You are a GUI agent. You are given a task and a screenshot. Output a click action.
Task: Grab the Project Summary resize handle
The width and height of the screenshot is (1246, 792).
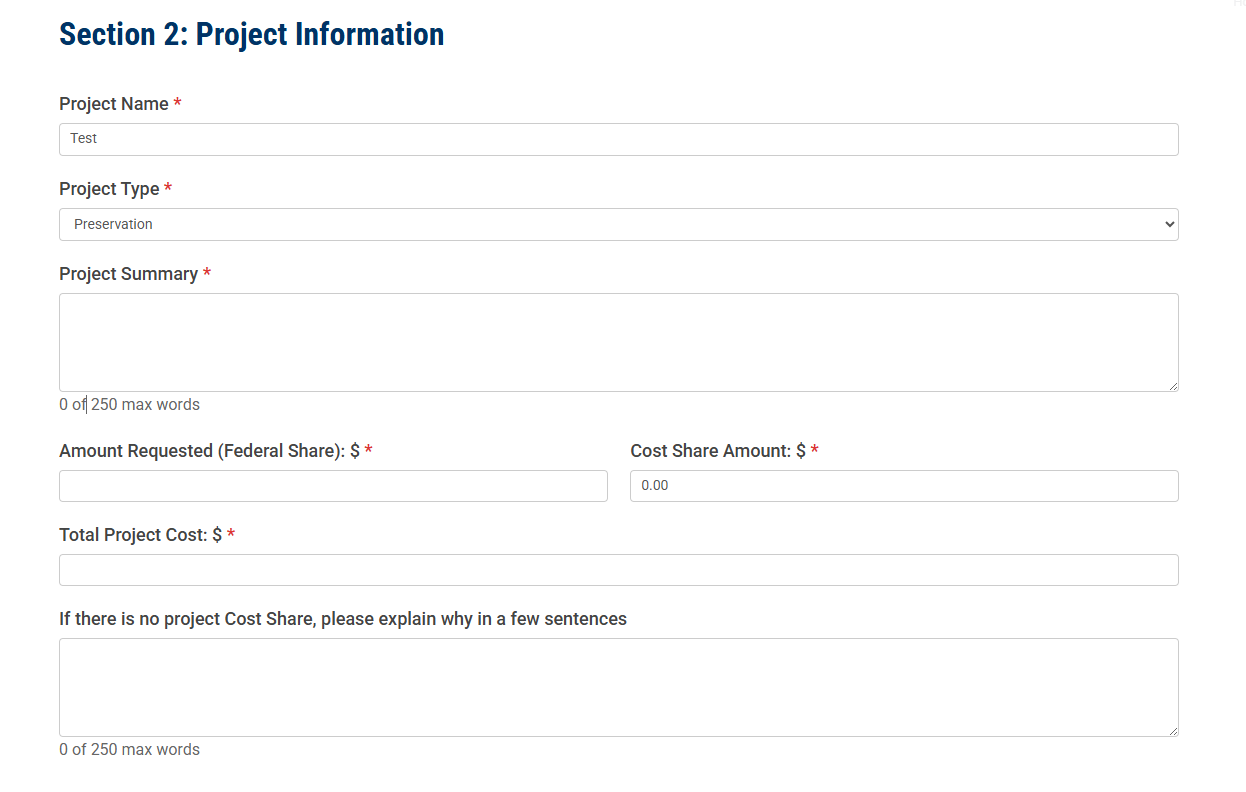[1173, 386]
